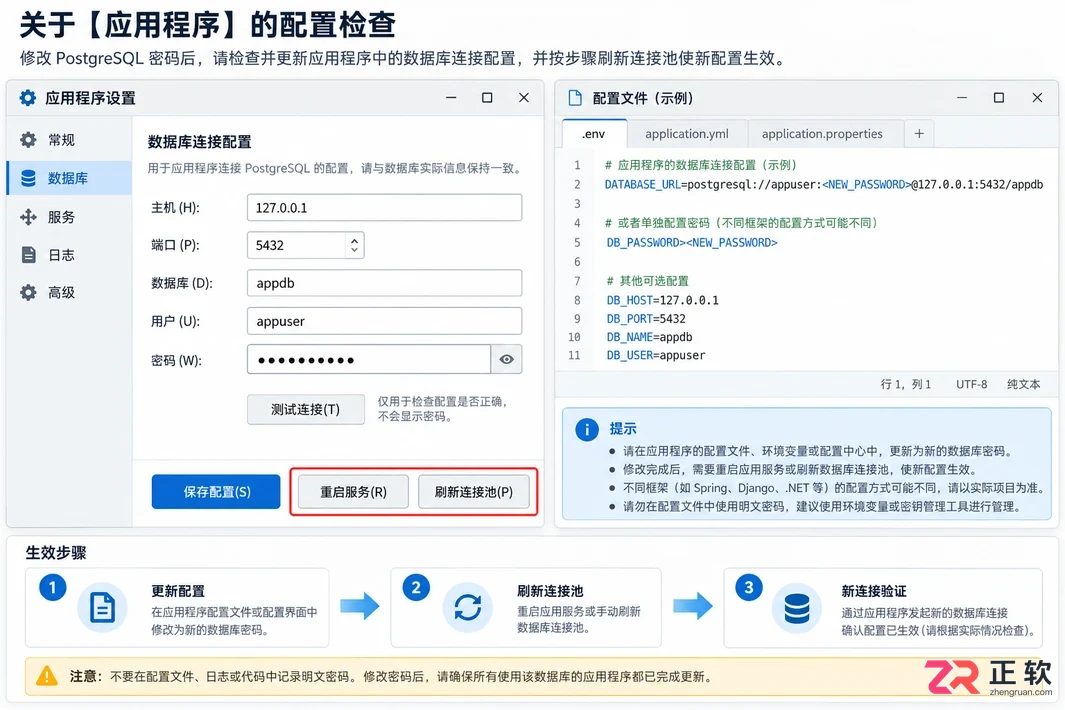This screenshot has width=1065, height=710.
Task: Click the 端口 field showing 5432
Action: pos(297,245)
